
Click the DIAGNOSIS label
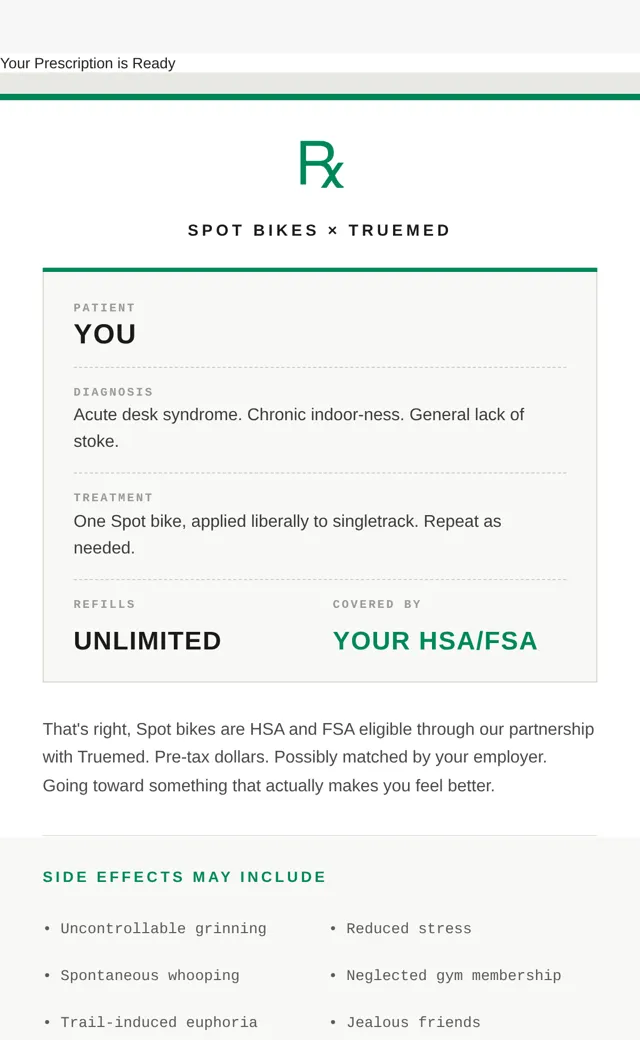click(x=113, y=392)
